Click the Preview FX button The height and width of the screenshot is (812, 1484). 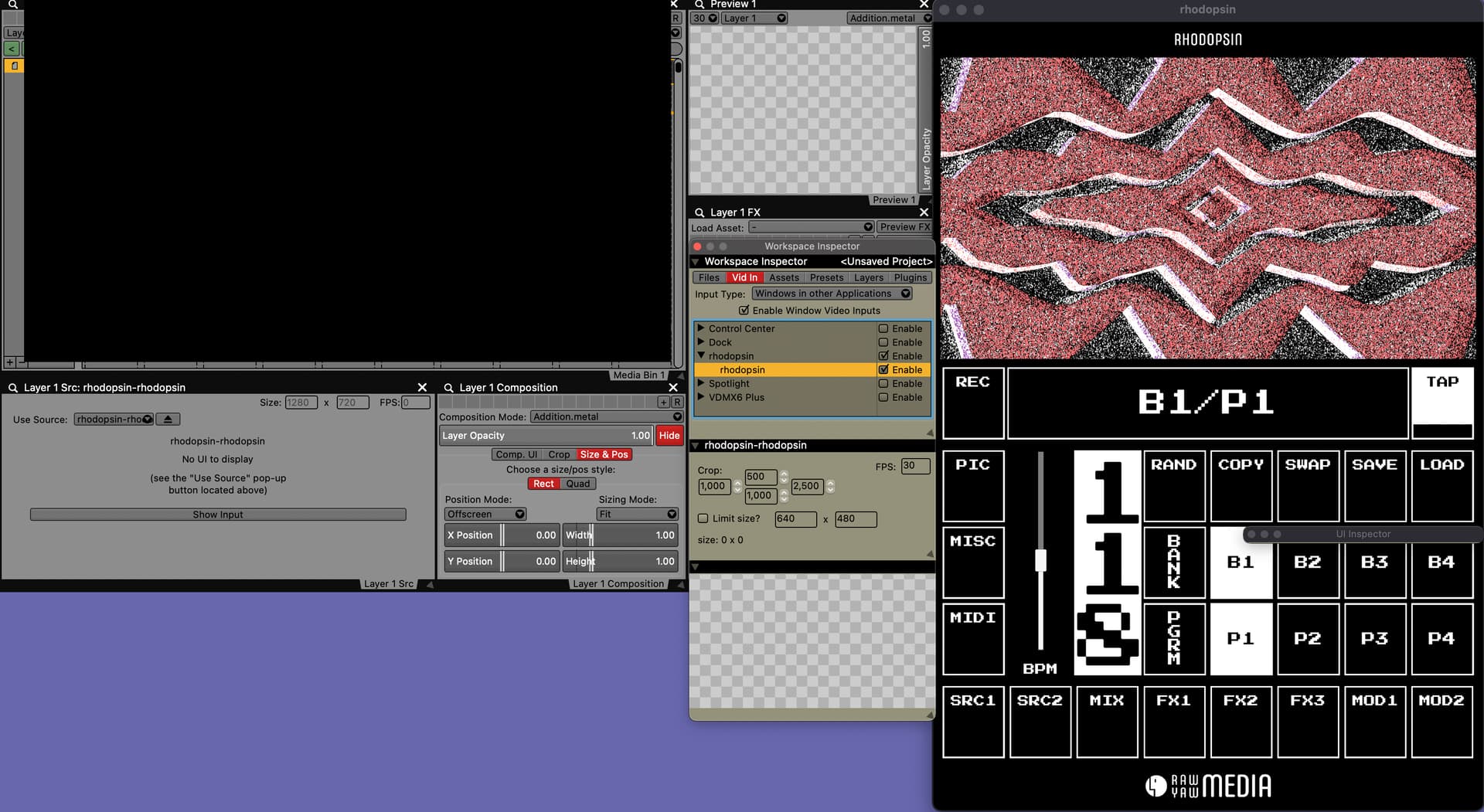click(904, 227)
